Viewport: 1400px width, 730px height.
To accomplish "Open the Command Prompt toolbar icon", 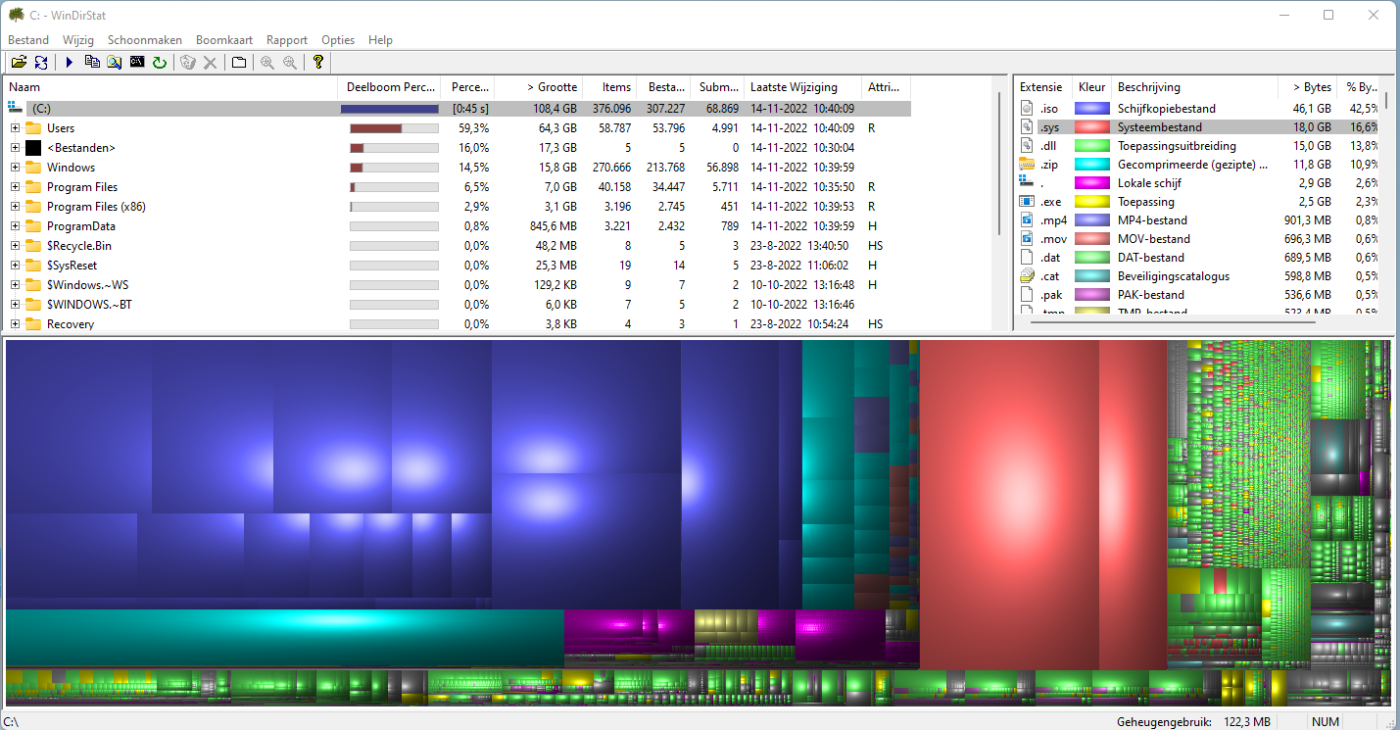I will point(136,61).
